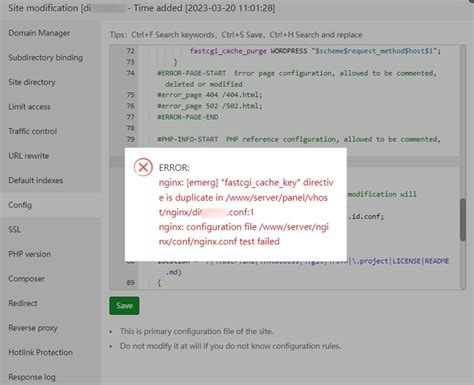The height and width of the screenshot is (385, 474).
Task: Click the #error_page 502 line
Action: click(210, 106)
